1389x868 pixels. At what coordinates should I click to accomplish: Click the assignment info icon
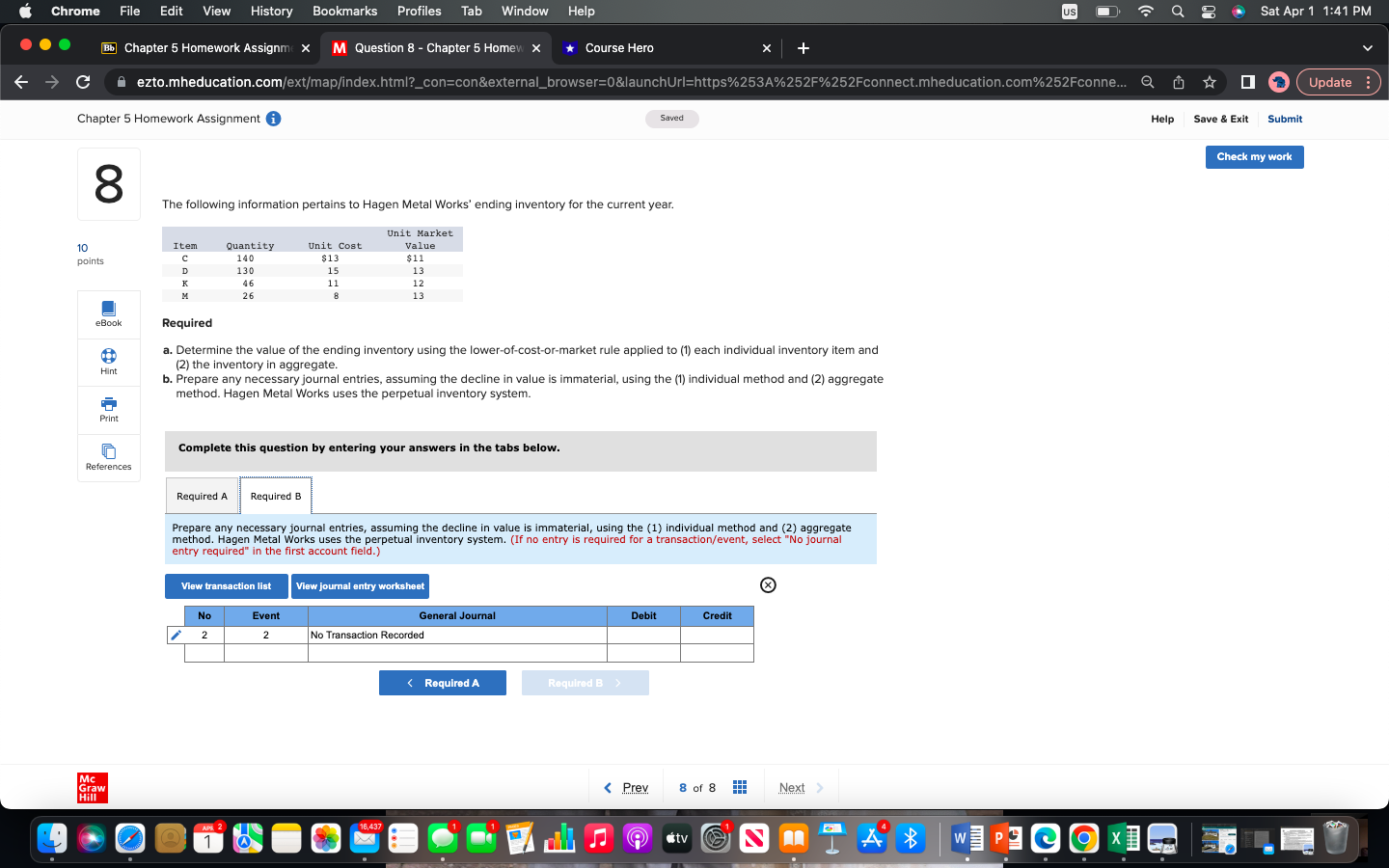tap(274, 119)
